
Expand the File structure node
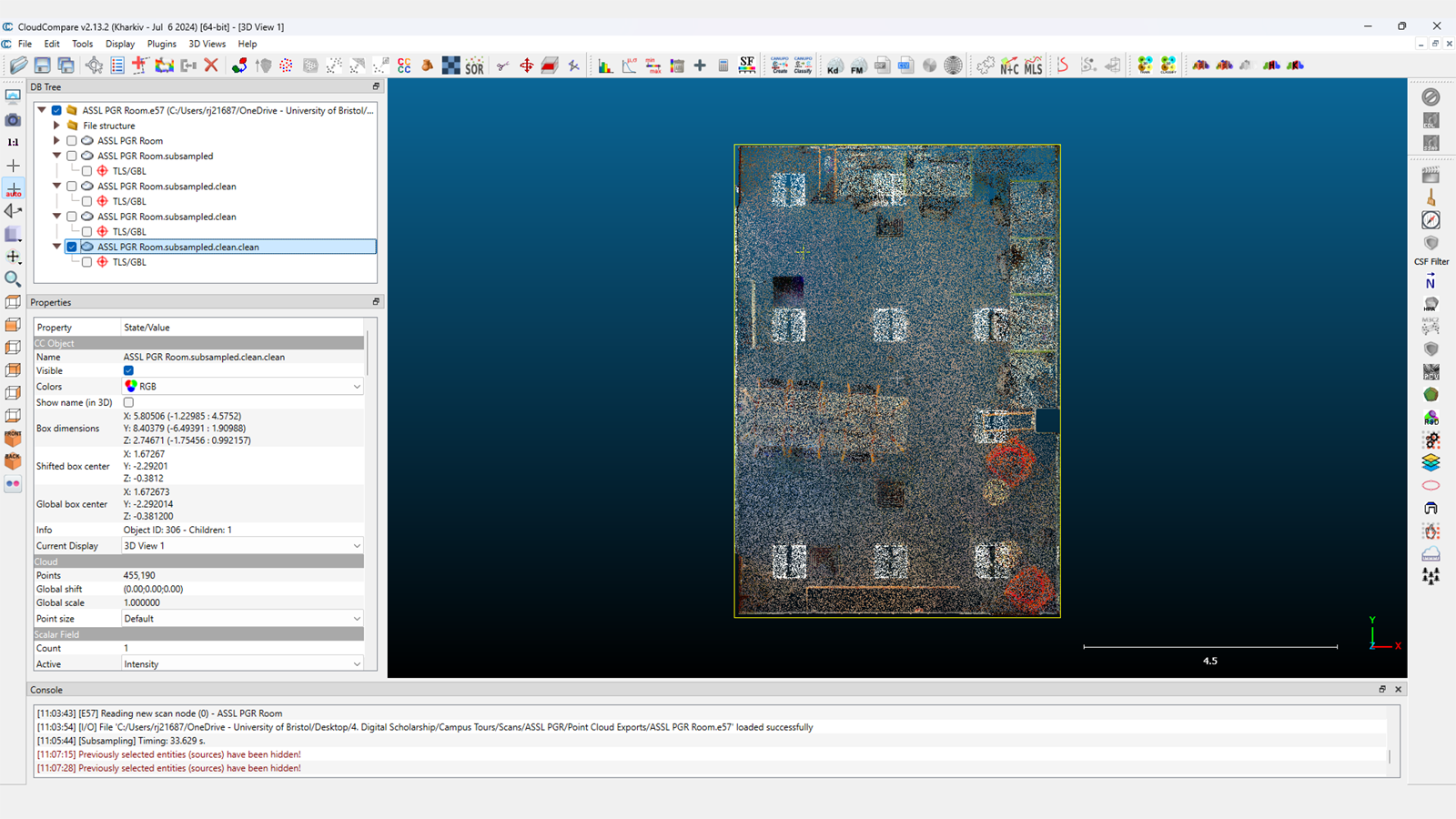(56, 126)
